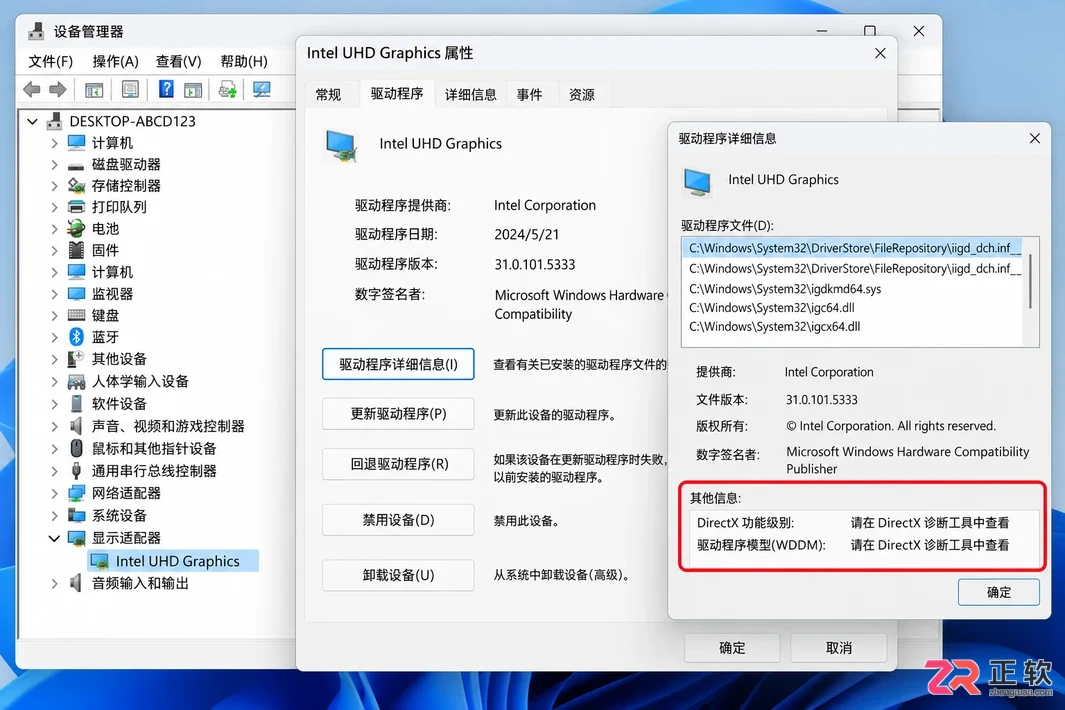The image size is (1065, 710).
Task: Expand the 系统设备 node
Action: click(x=54, y=516)
